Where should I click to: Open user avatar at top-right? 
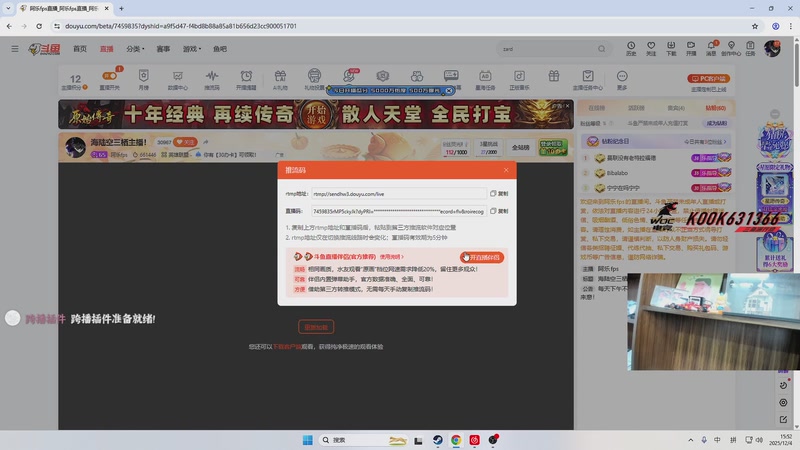[x=772, y=48]
